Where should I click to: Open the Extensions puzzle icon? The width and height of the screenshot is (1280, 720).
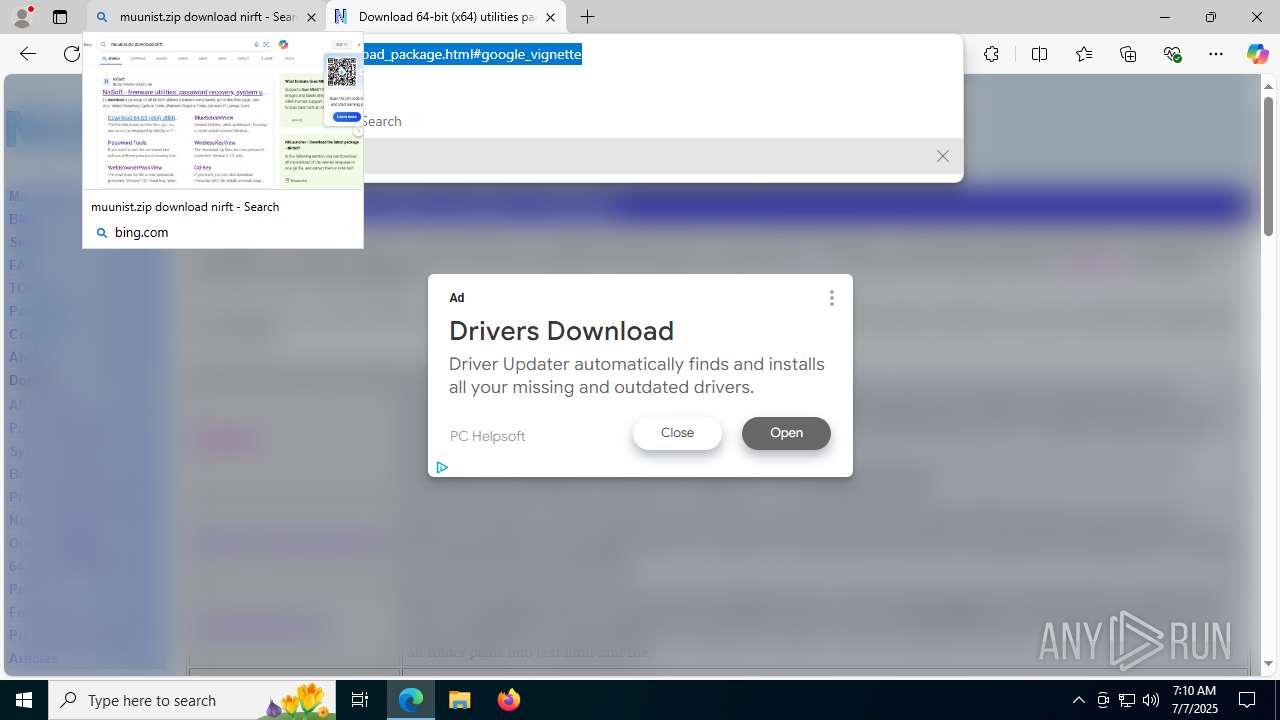click(991, 54)
